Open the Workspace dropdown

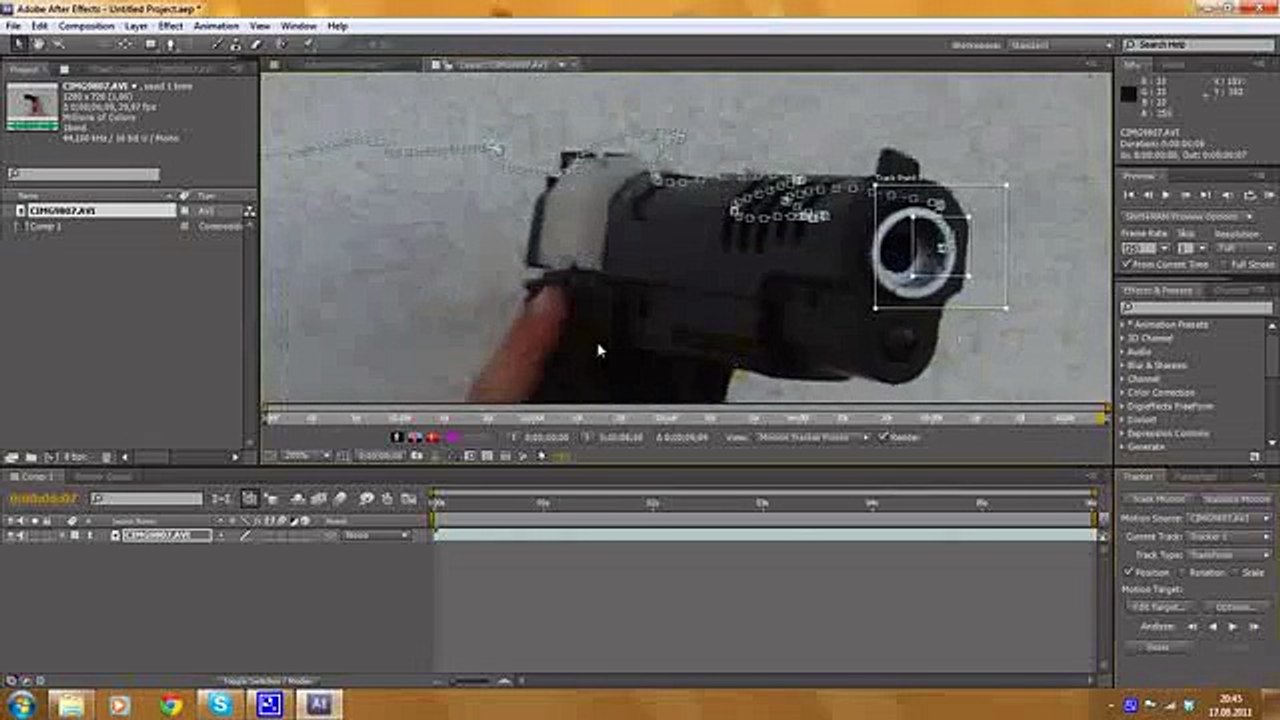pos(1059,45)
